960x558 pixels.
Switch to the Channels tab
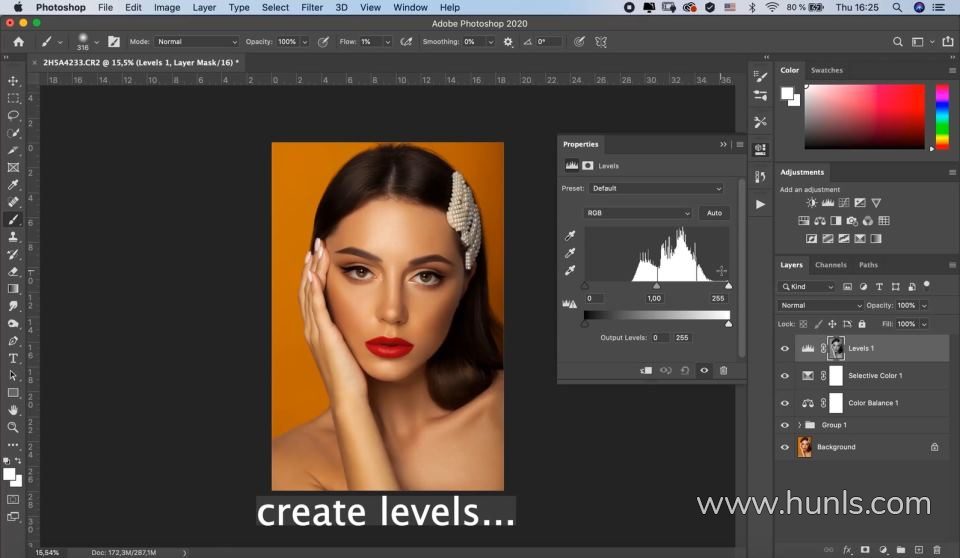coord(830,265)
